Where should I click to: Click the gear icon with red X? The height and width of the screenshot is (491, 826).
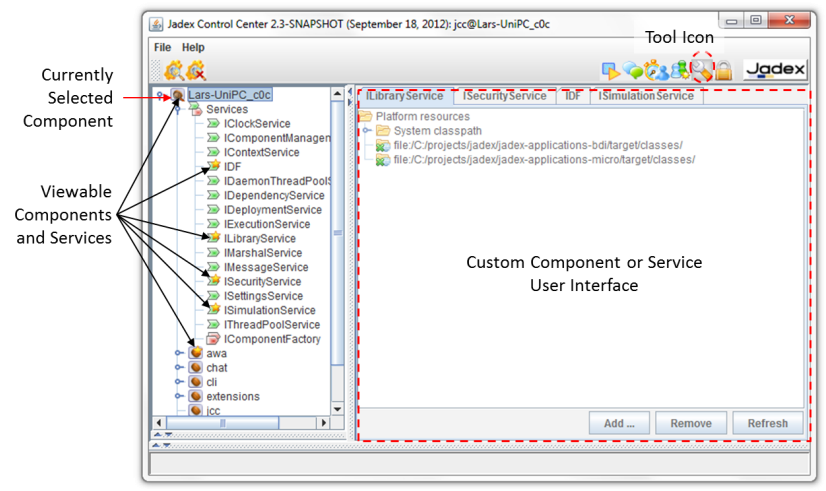196,70
